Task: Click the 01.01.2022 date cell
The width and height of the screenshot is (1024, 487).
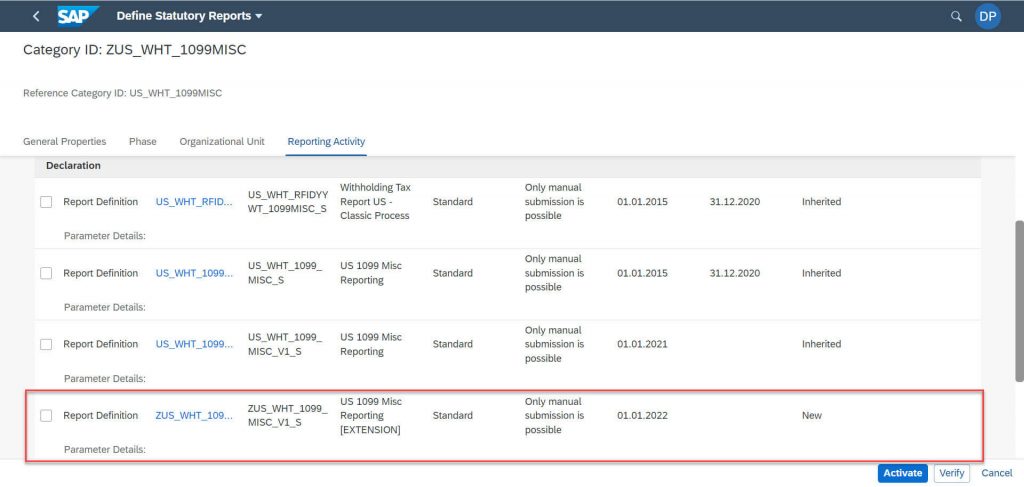Action: [x=642, y=415]
